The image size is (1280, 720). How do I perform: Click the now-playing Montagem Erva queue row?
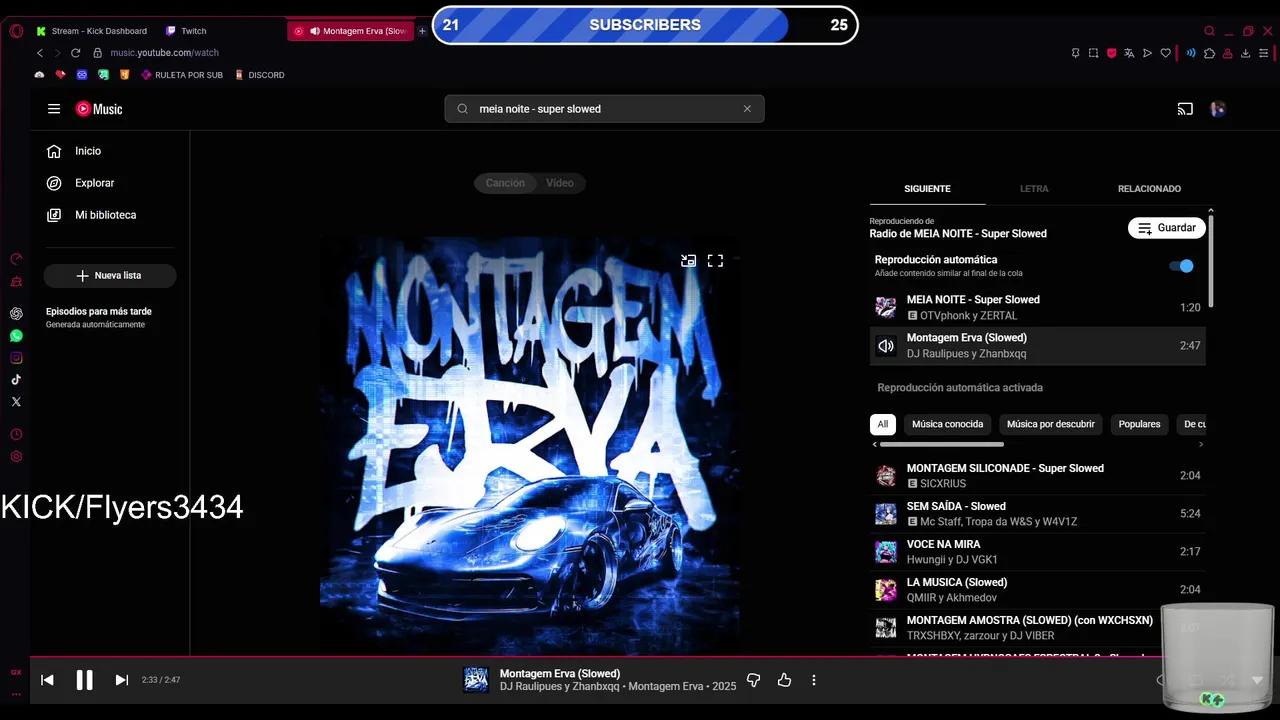click(x=1037, y=346)
